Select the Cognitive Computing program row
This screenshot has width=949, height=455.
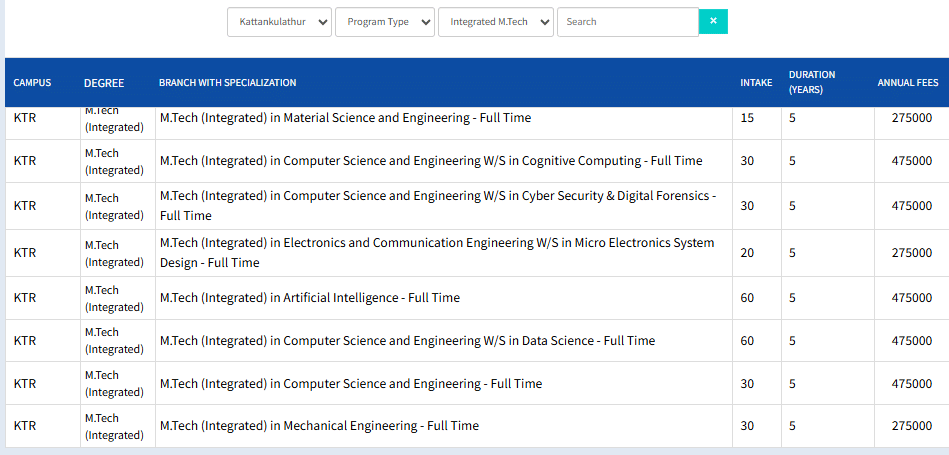(x=431, y=161)
